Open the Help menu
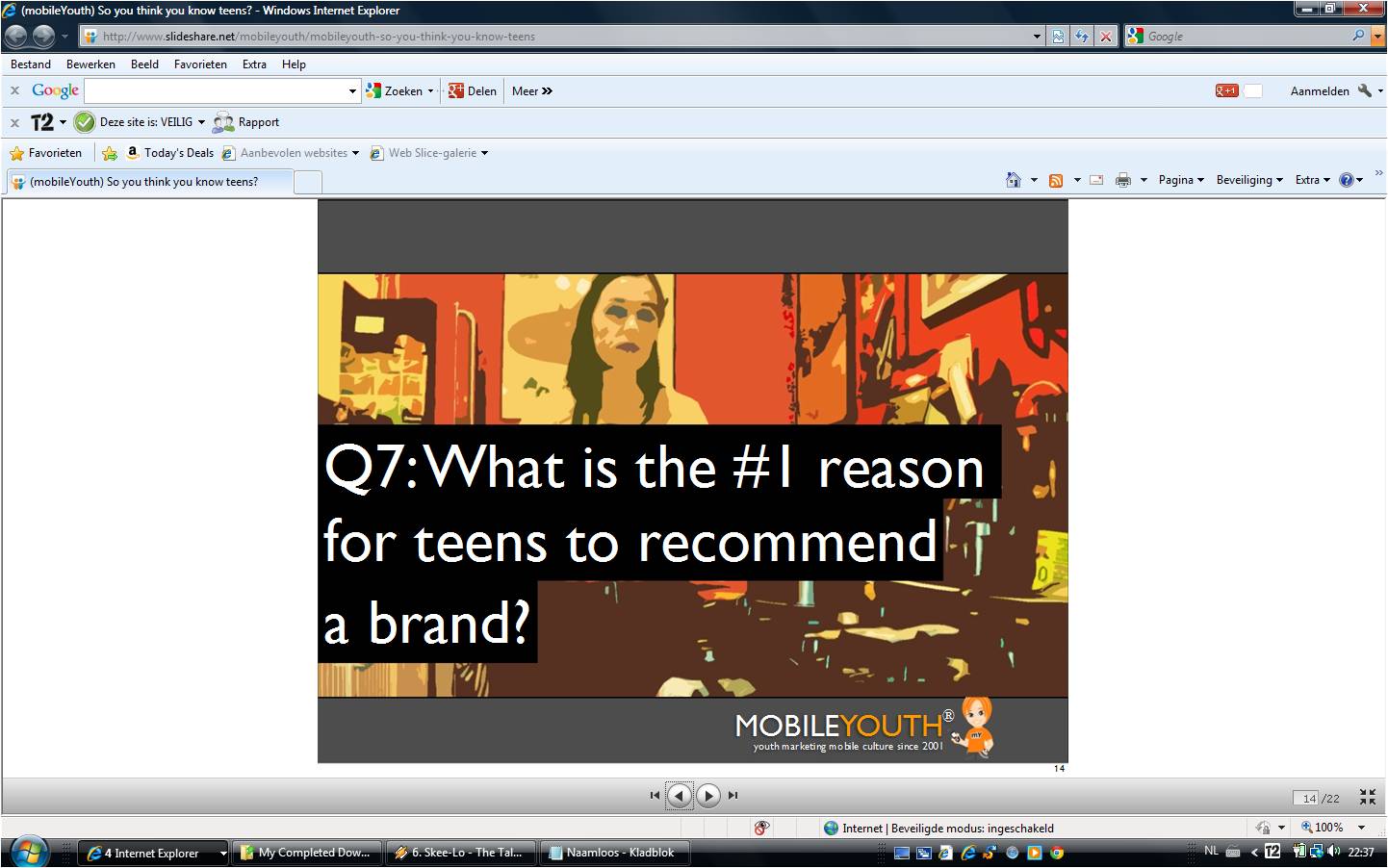Viewport: 1388px width, 868px height. 294,64
